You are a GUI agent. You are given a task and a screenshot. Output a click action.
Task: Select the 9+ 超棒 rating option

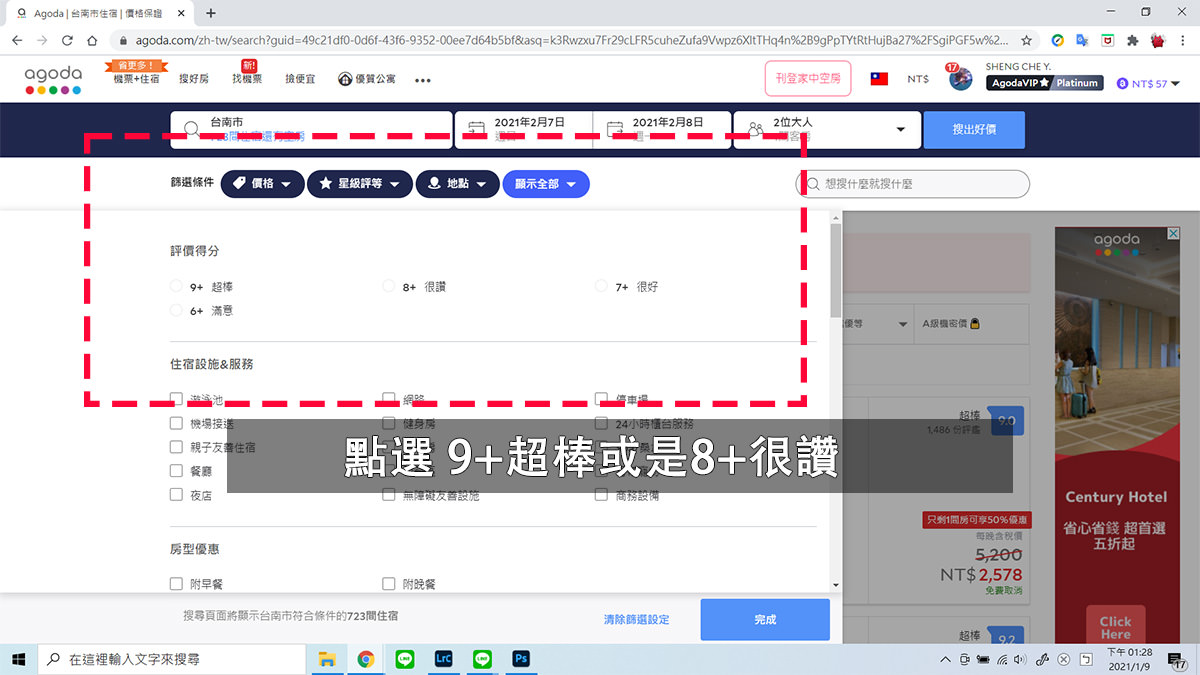tap(176, 286)
